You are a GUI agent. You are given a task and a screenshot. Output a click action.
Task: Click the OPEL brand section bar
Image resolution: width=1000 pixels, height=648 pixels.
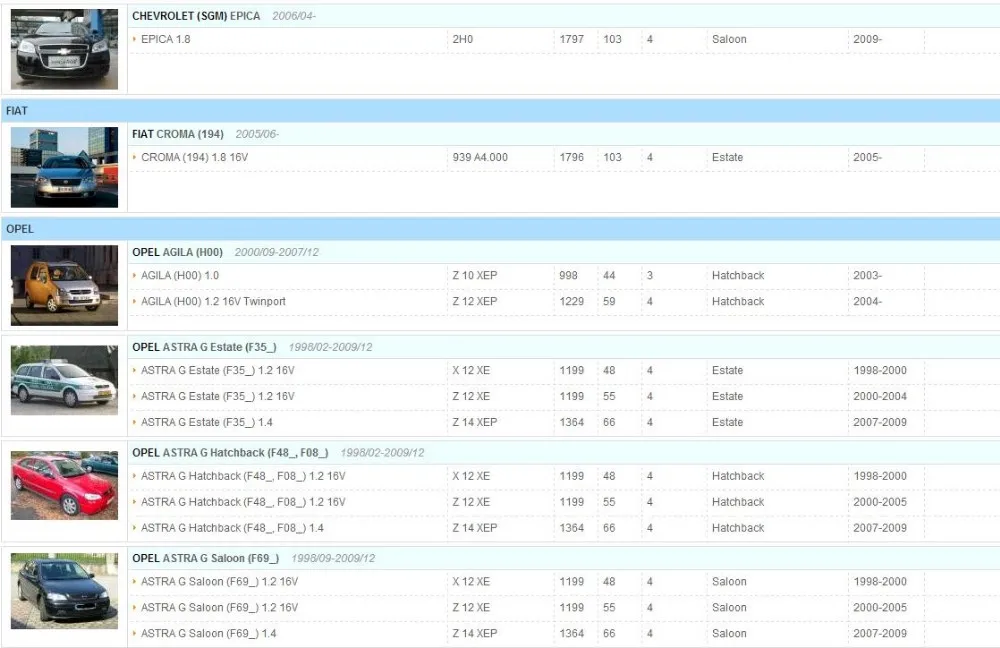pyautogui.click(x=500, y=229)
